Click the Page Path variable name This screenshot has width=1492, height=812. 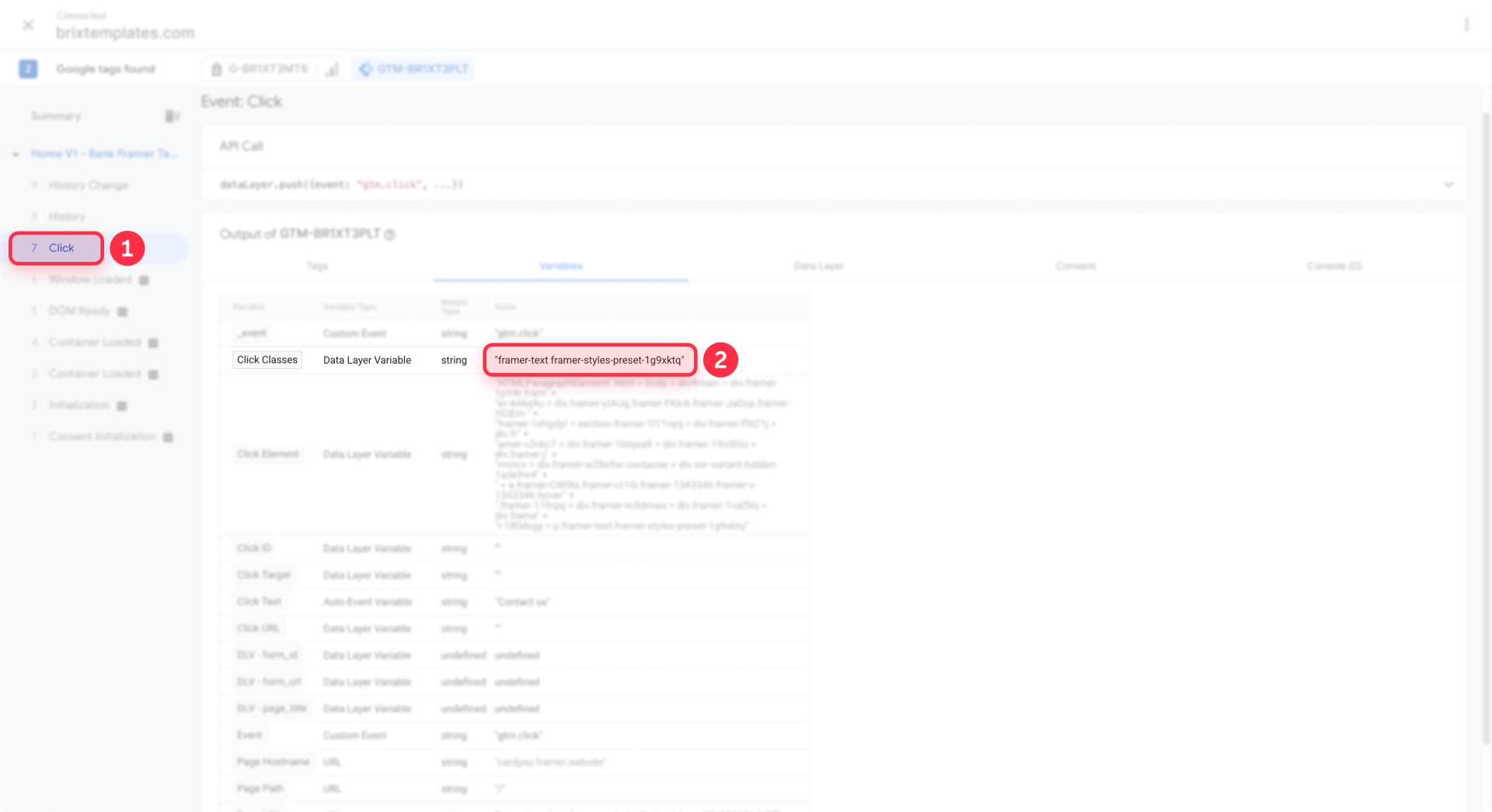(x=260, y=788)
